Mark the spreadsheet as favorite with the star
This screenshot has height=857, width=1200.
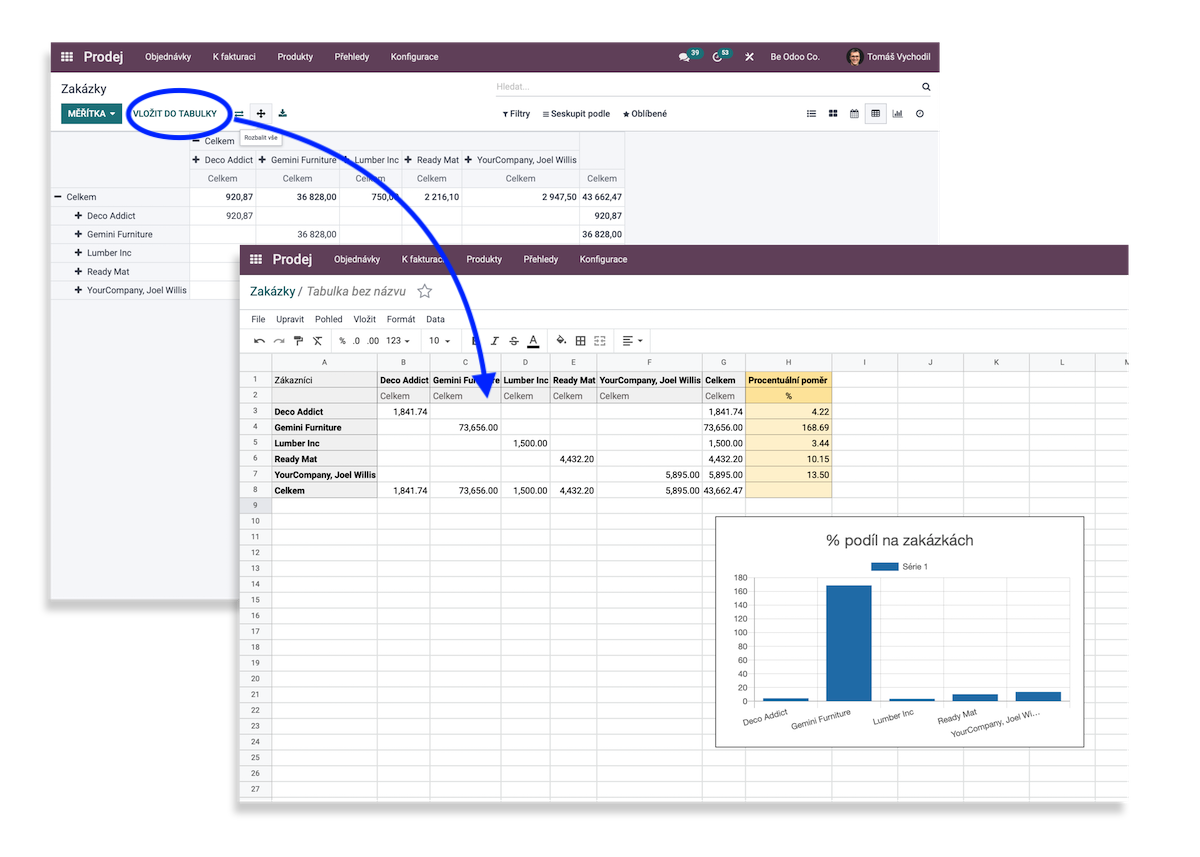click(x=425, y=291)
